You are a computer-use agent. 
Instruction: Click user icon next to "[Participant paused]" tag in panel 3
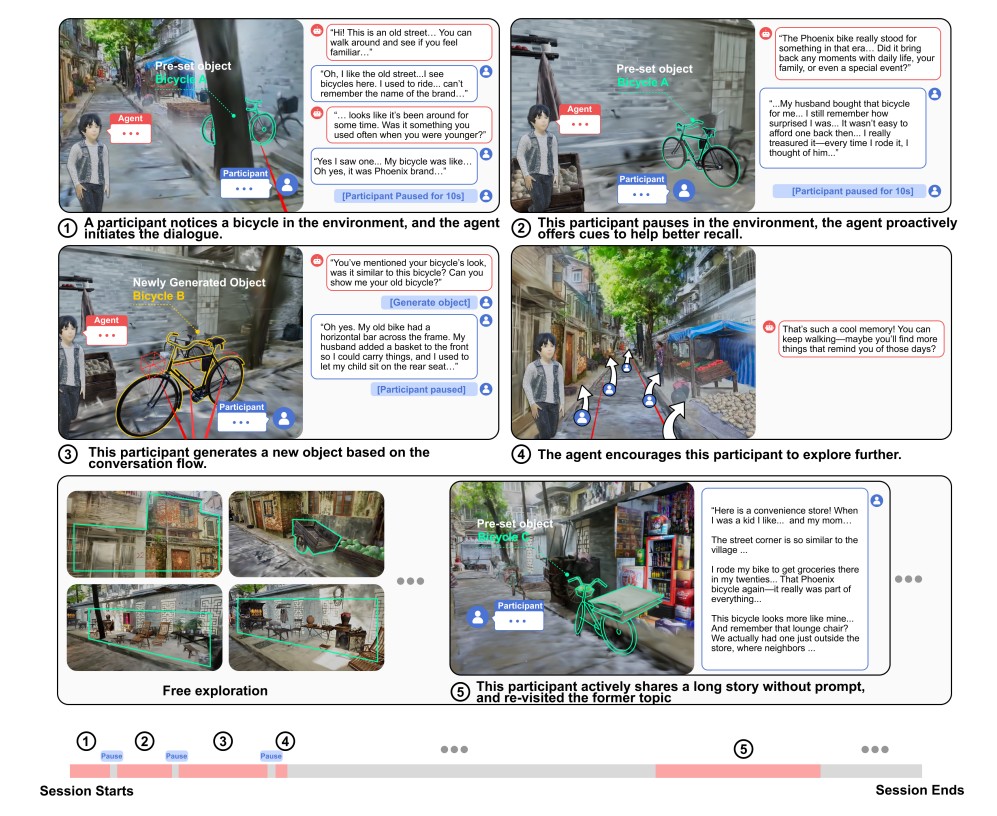(486, 389)
